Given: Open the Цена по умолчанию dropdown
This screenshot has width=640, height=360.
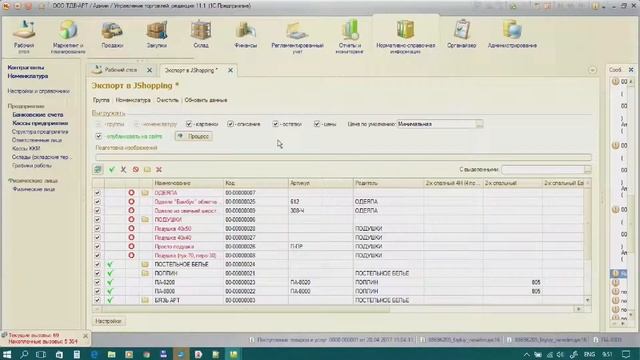Looking at the screenshot, I should coord(480,124).
